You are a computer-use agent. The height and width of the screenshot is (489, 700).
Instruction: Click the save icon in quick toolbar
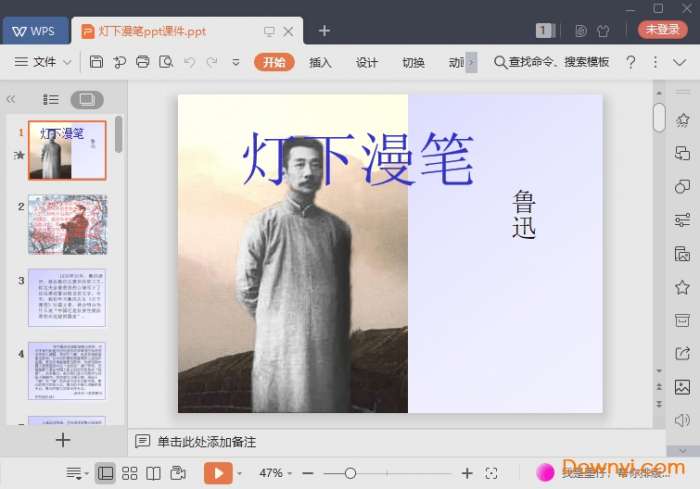96,62
